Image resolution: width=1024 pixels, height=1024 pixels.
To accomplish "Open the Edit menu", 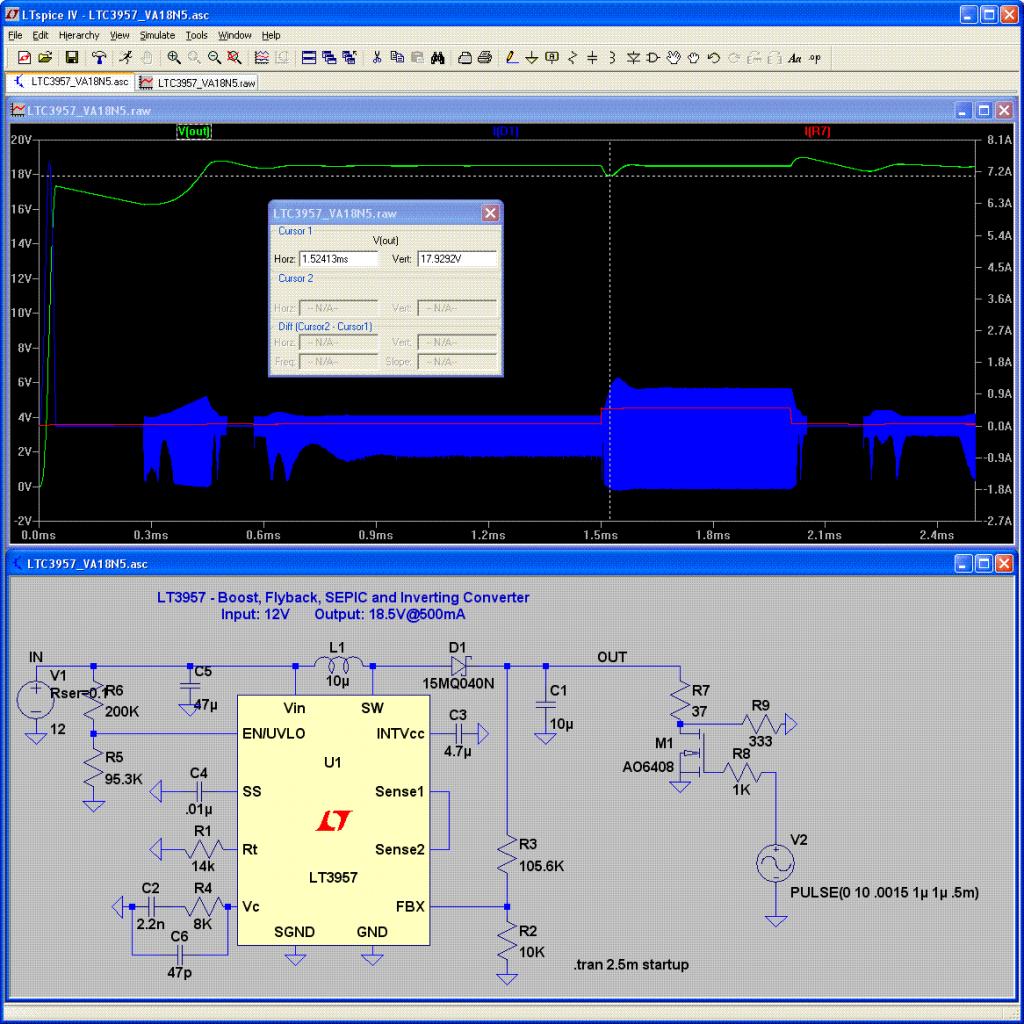I will [40, 35].
